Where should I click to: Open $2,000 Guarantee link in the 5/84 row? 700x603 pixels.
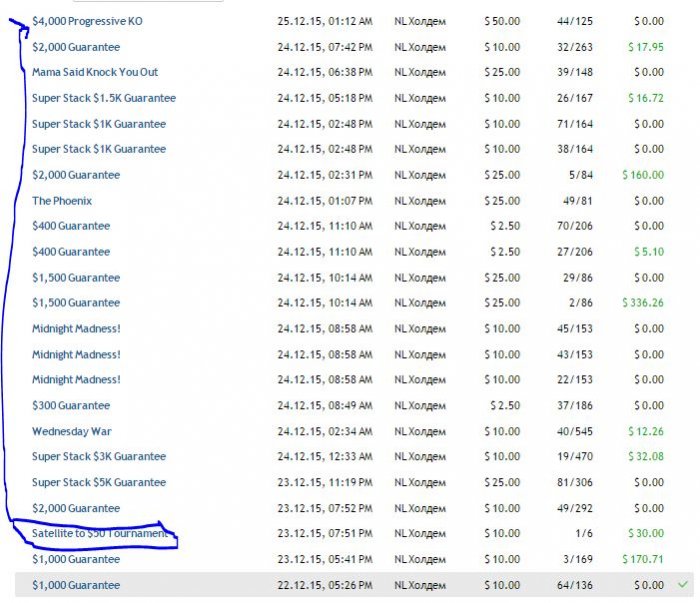click(76, 175)
